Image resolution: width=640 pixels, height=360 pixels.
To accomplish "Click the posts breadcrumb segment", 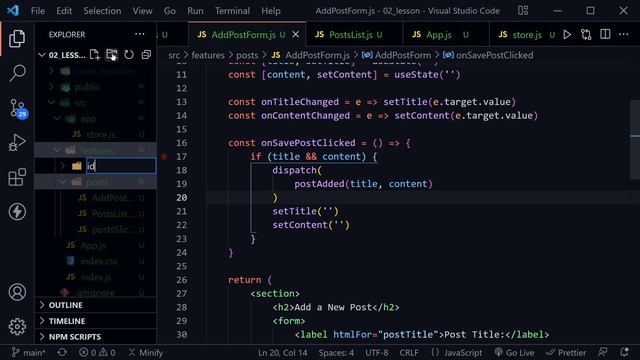I will pos(247,55).
